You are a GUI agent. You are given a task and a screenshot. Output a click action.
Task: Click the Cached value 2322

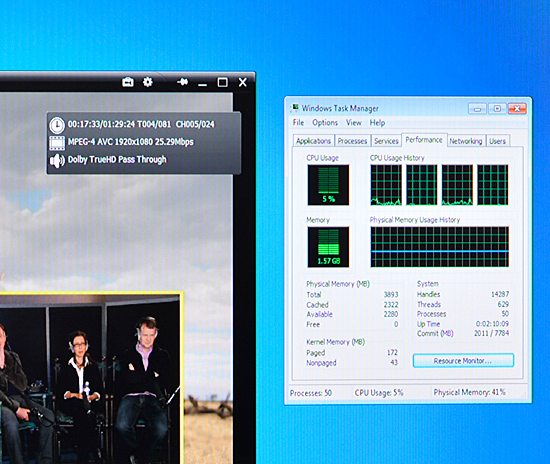(x=391, y=304)
